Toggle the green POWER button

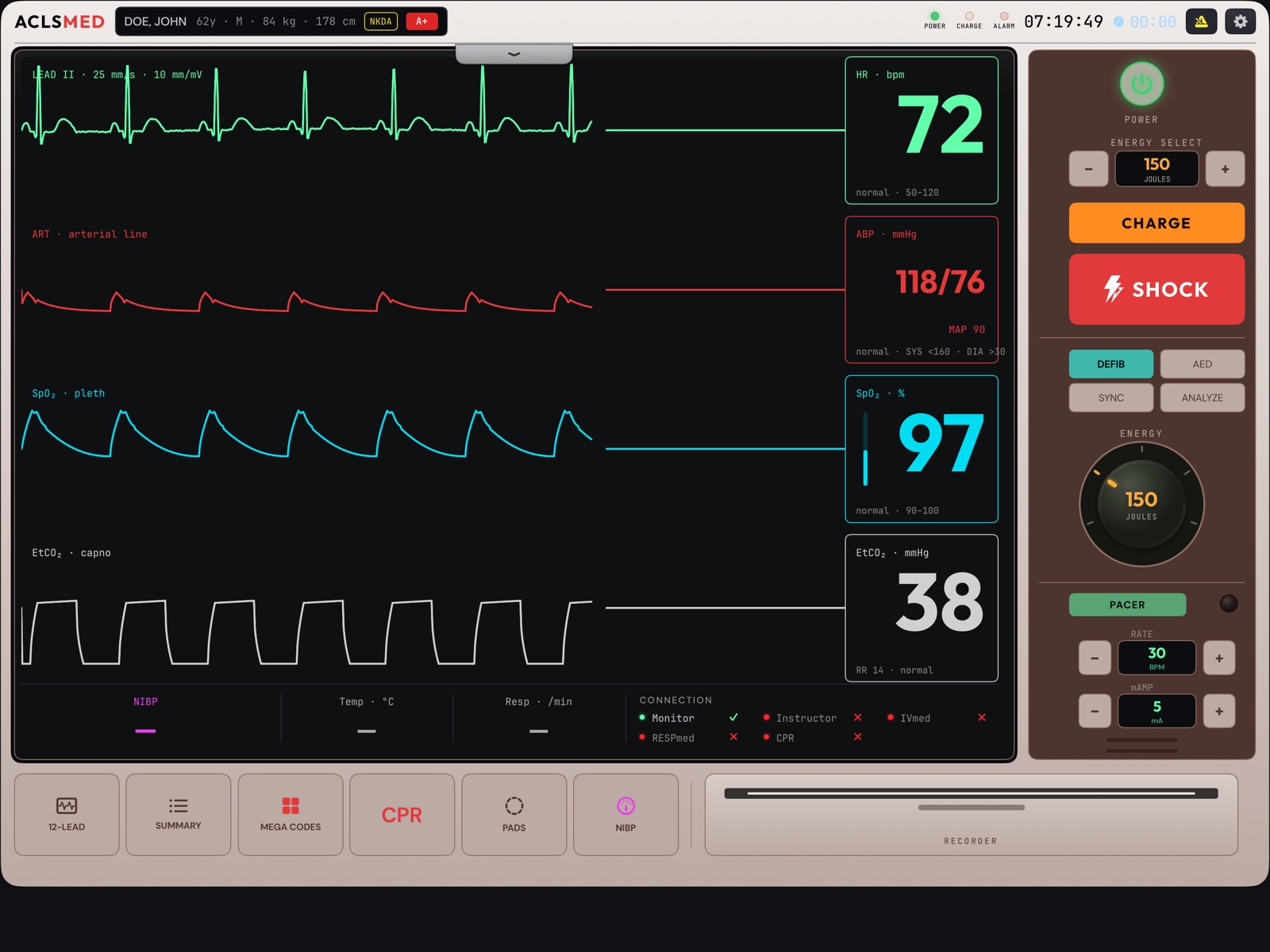coord(1141,84)
